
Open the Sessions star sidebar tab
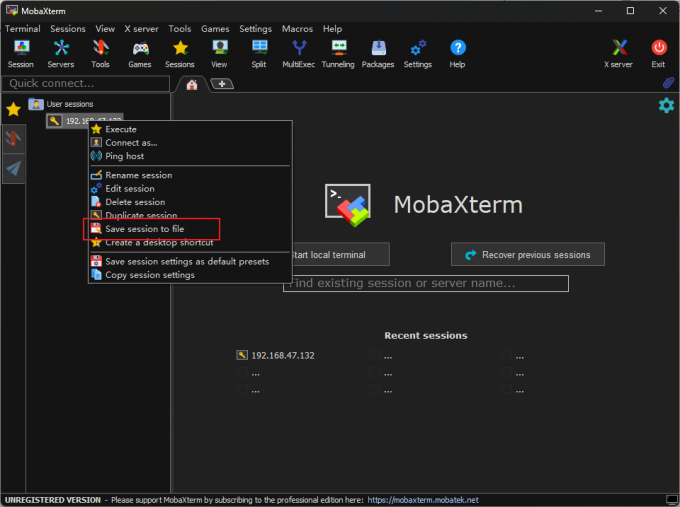13,109
